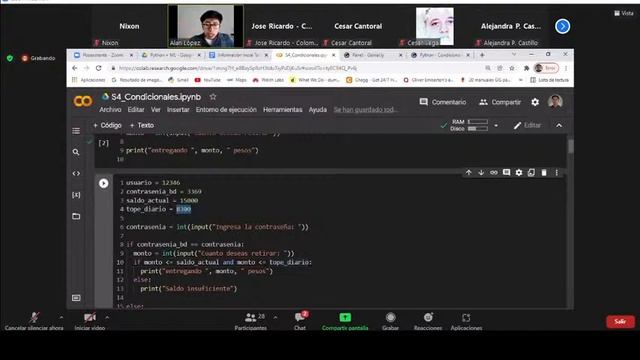Show more bookmarks with the double chevron
This screenshot has width=640, height=360.
[x=520, y=80]
